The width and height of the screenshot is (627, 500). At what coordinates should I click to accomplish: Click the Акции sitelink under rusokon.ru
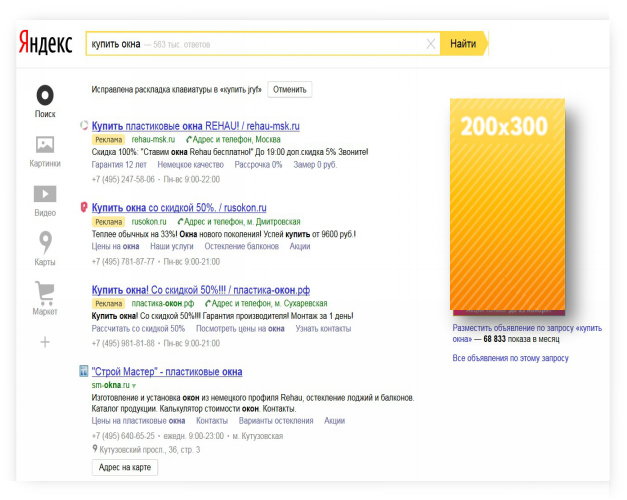(x=300, y=246)
